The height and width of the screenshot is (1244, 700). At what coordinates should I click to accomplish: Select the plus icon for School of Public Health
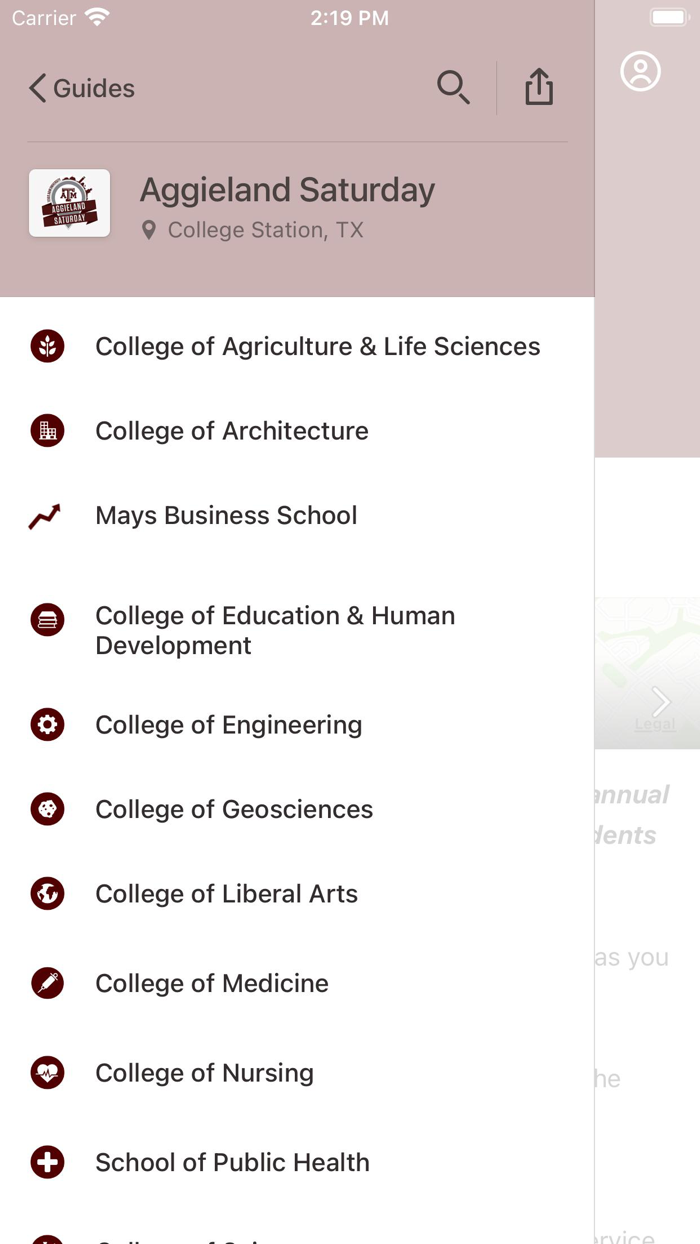point(47,1161)
